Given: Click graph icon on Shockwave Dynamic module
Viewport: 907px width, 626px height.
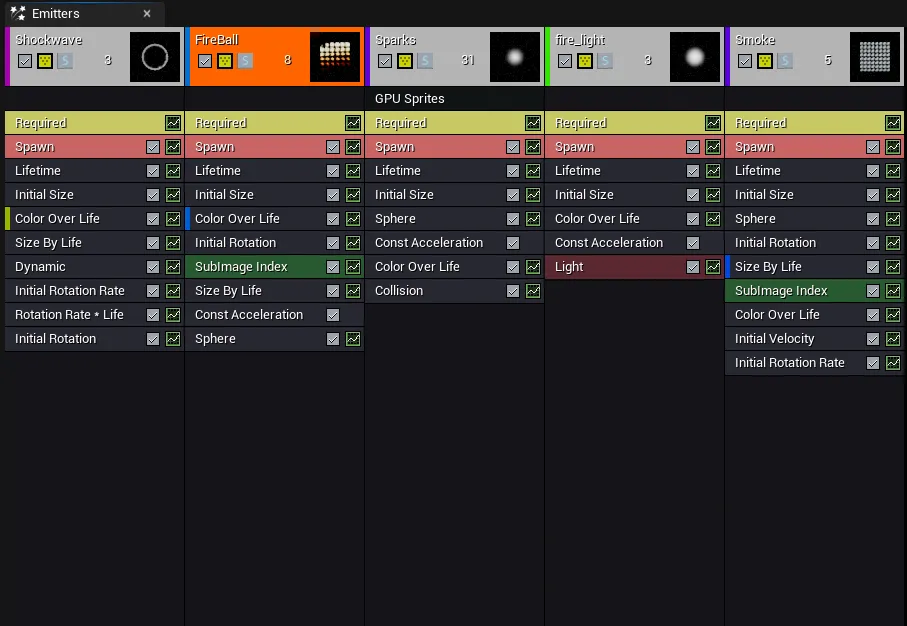Looking at the screenshot, I should click(x=173, y=267).
